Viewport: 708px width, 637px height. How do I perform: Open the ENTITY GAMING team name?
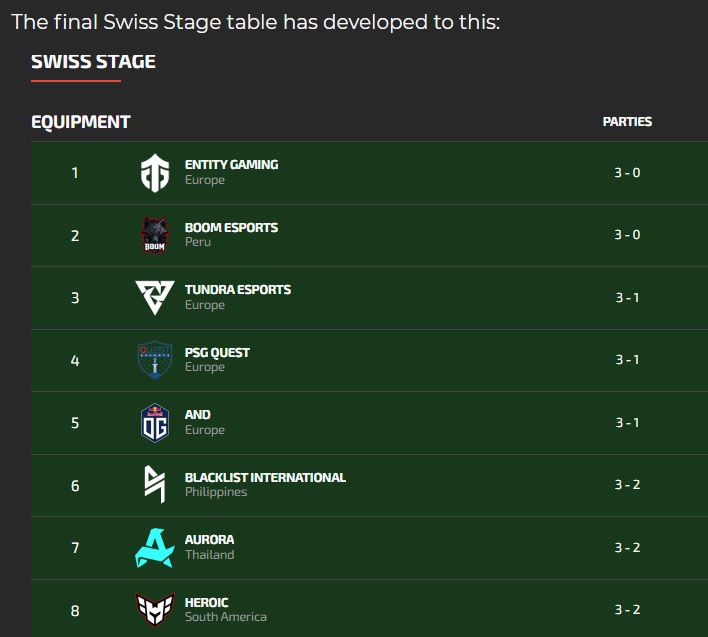231,164
